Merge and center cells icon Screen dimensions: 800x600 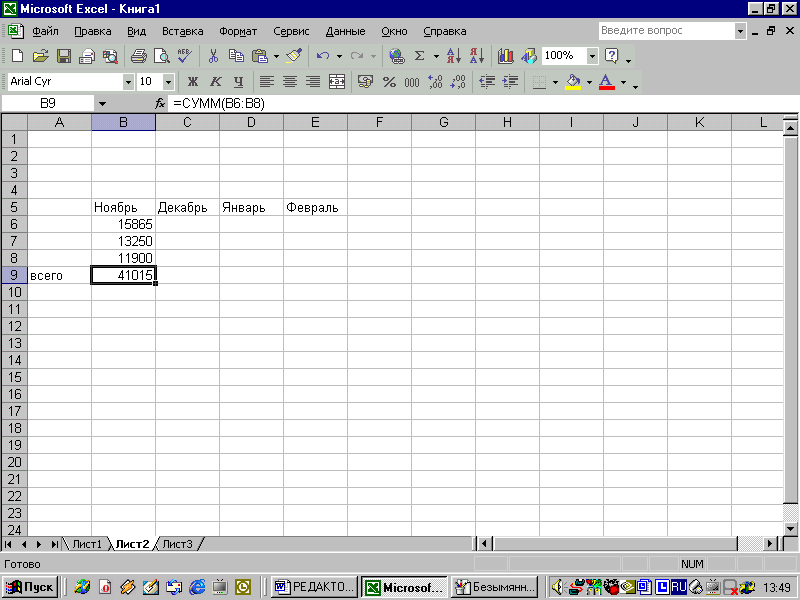click(x=337, y=82)
